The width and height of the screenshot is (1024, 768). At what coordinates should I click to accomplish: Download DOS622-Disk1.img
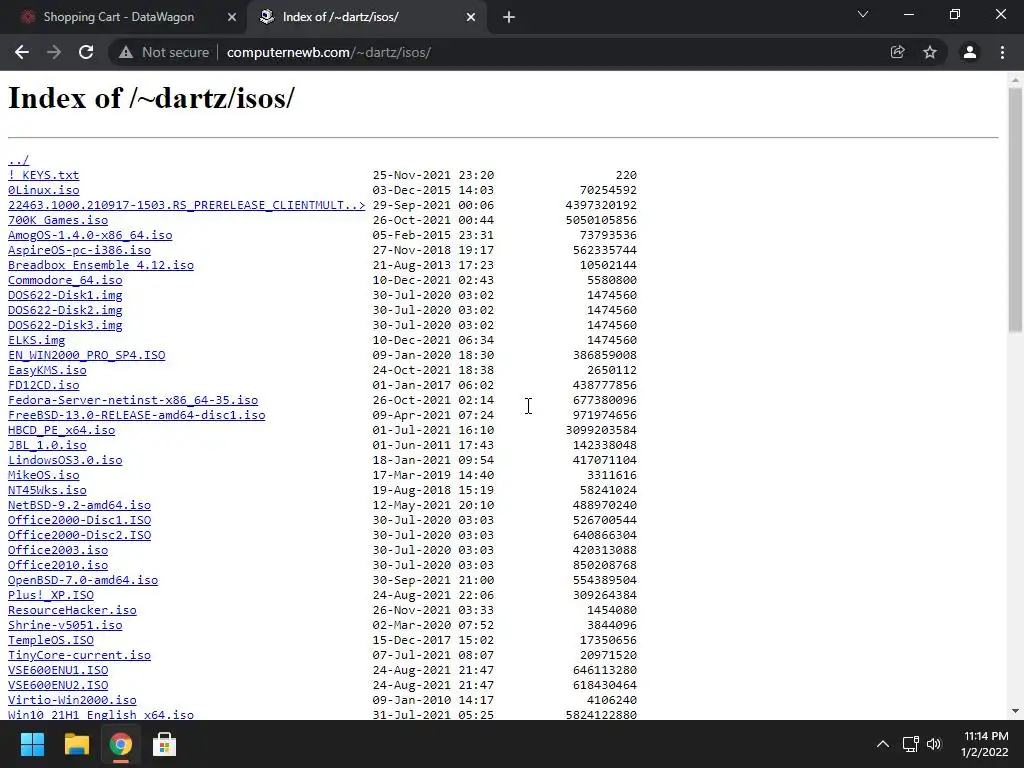coord(65,295)
